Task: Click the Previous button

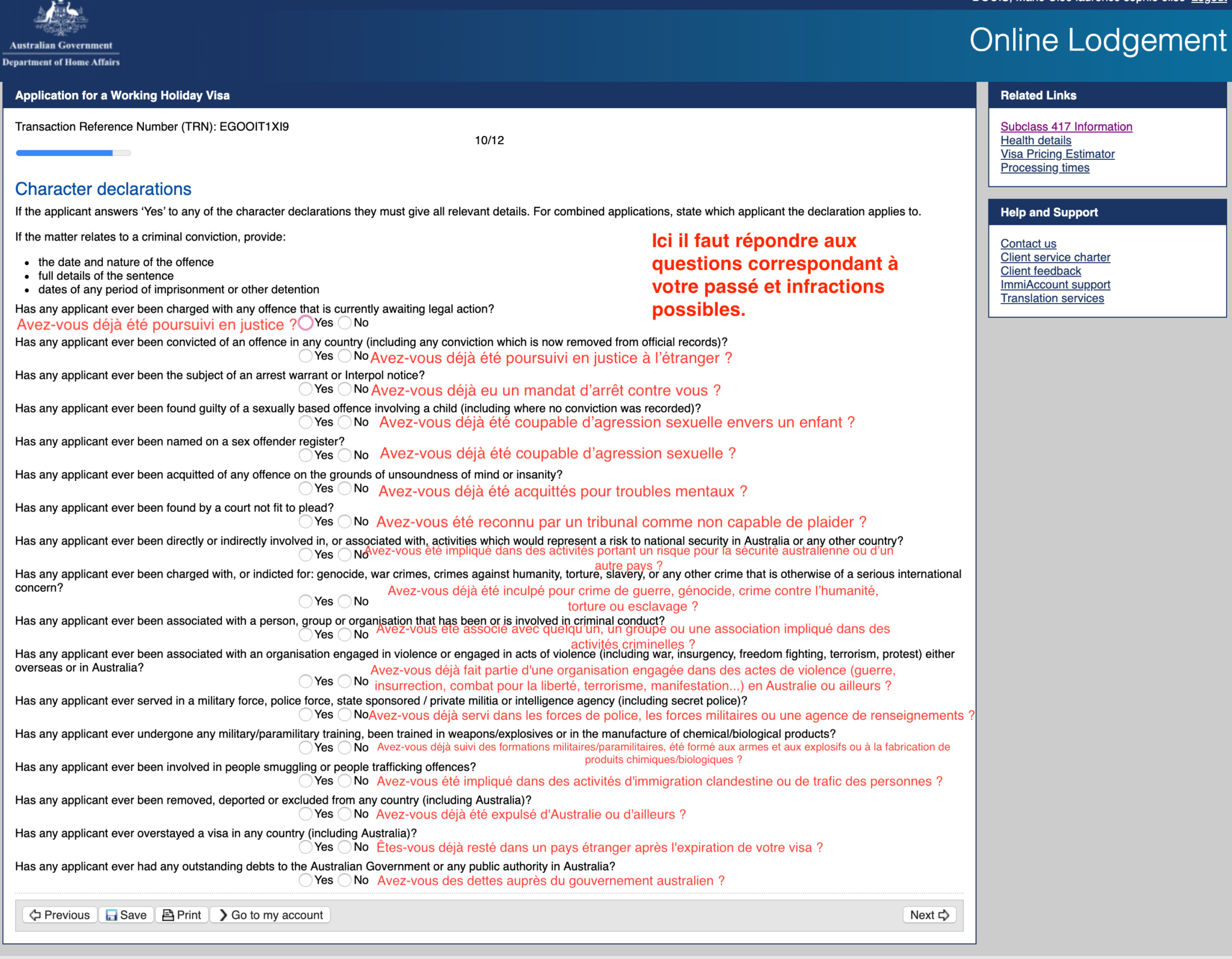Action: (60, 915)
